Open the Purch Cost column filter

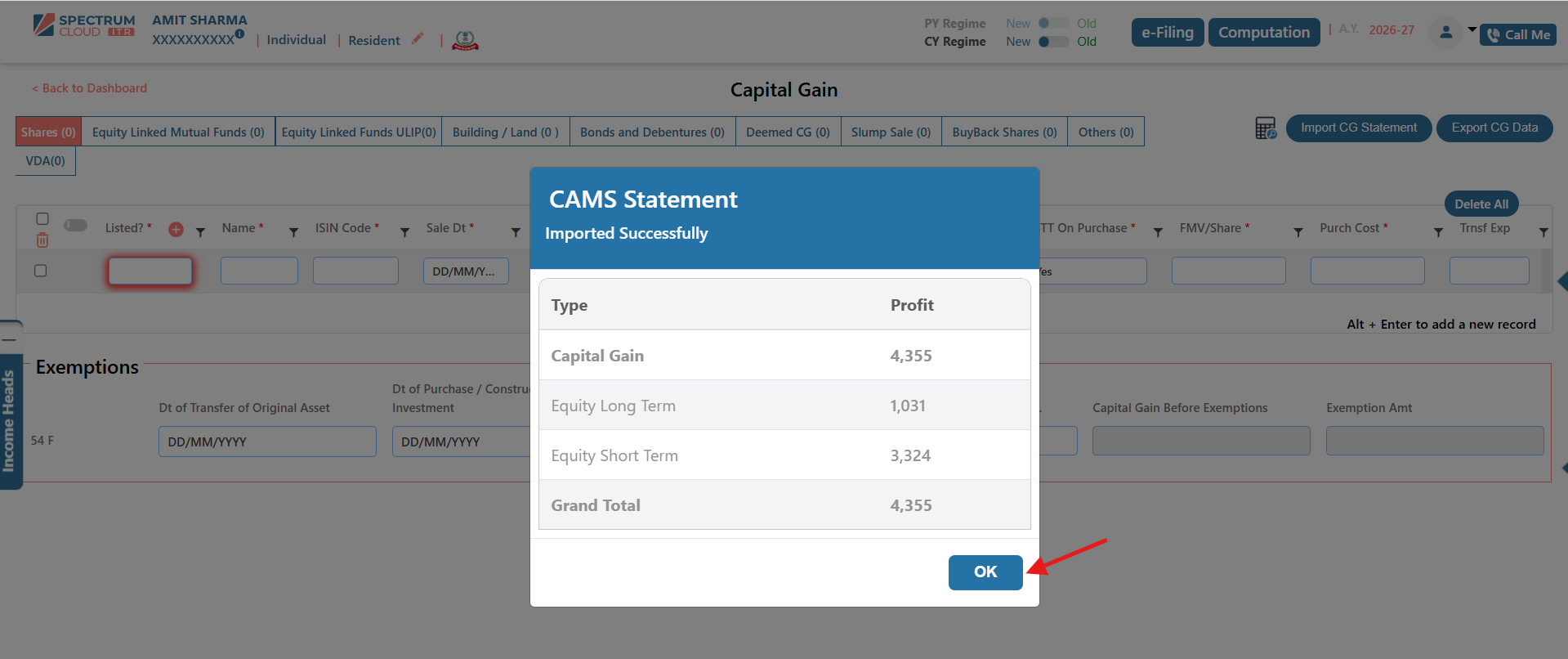[x=1438, y=233]
